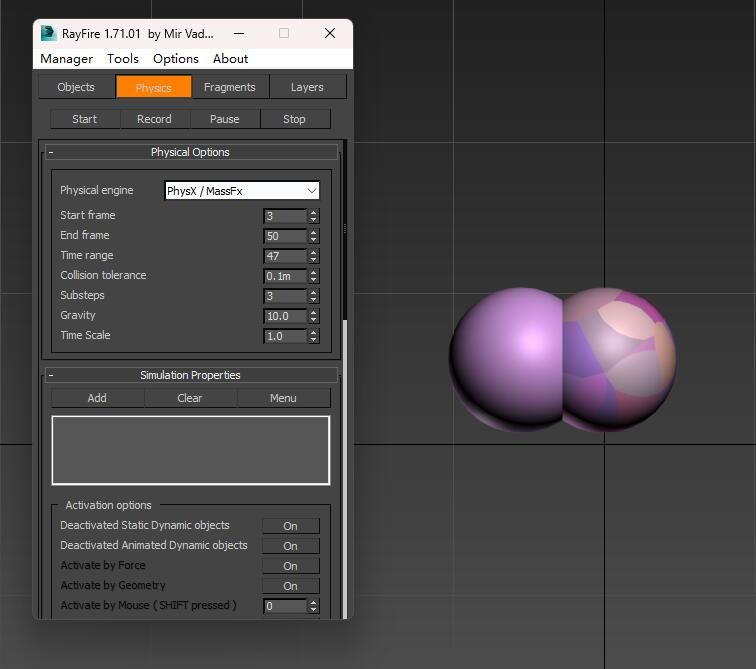This screenshot has width=756, height=669.
Task: Click the Gravity value field
Action: [x=285, y=316]
